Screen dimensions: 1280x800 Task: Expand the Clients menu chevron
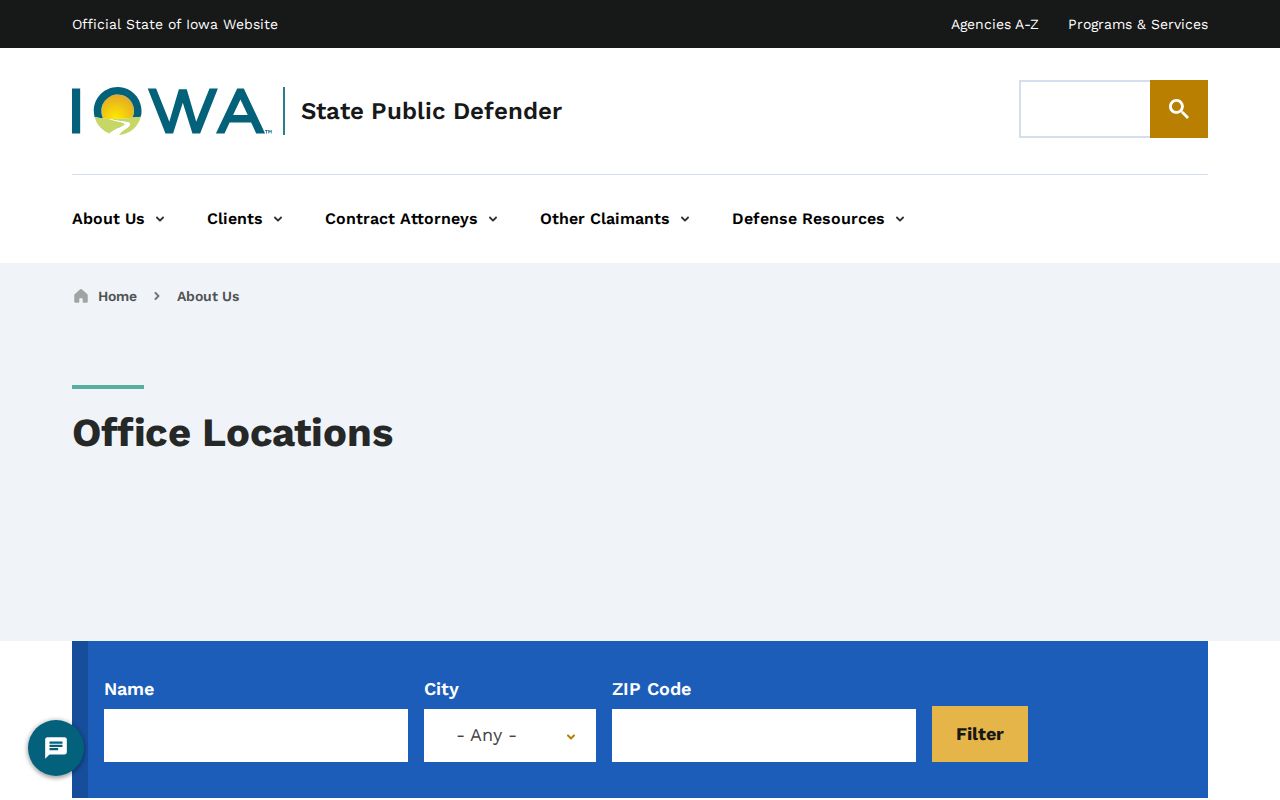[278, 219]
